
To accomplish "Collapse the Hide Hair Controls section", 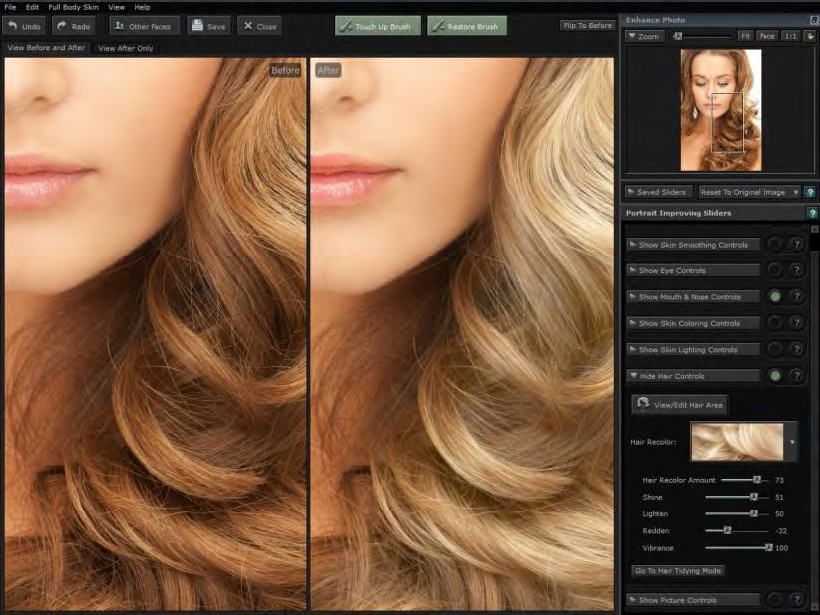I will tap(692, 376).
